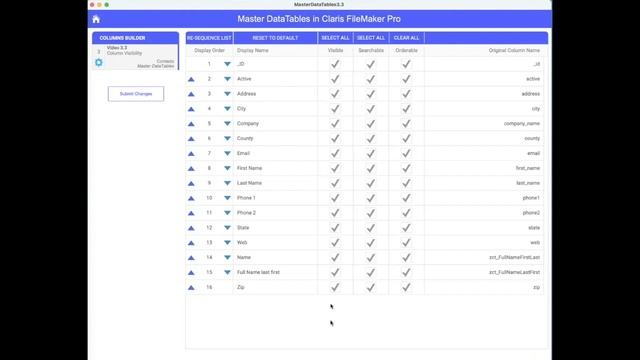Viewport: 640px width, 360px height.
Task: Toggle Visible checkmark for _ID row
Action: coord(335,64)
